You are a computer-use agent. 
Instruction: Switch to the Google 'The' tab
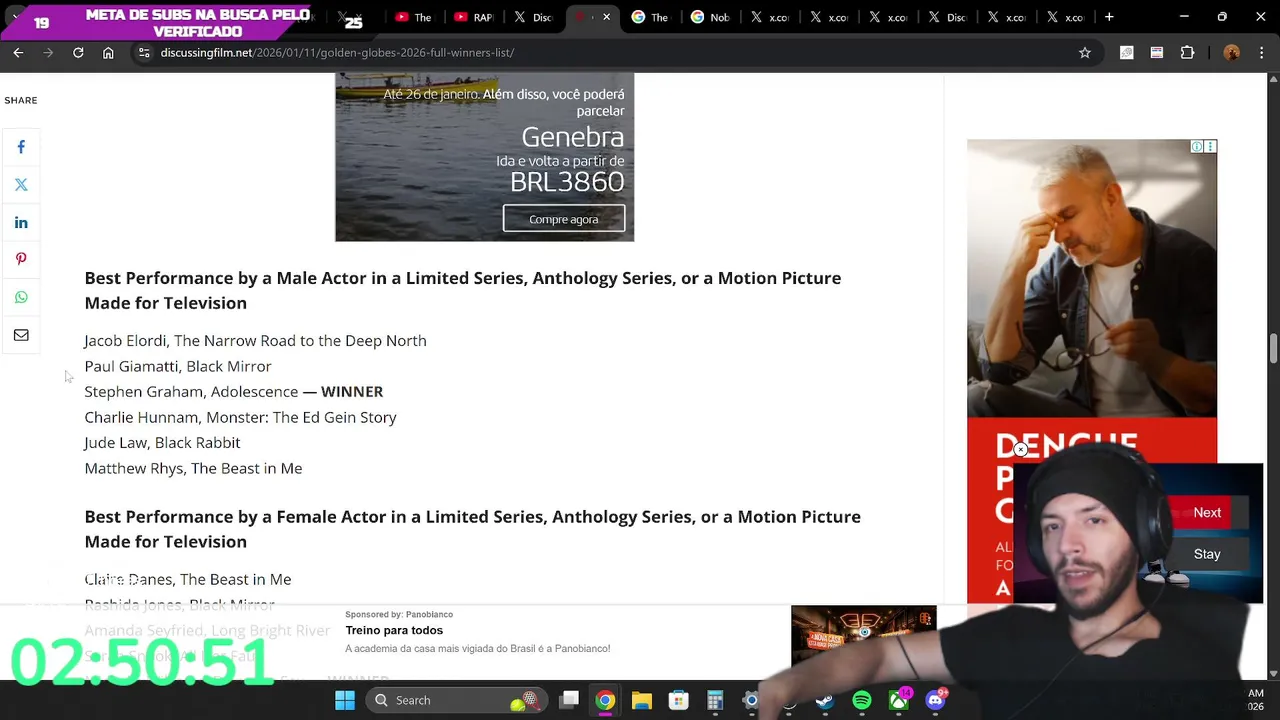[x=650, y=17]
